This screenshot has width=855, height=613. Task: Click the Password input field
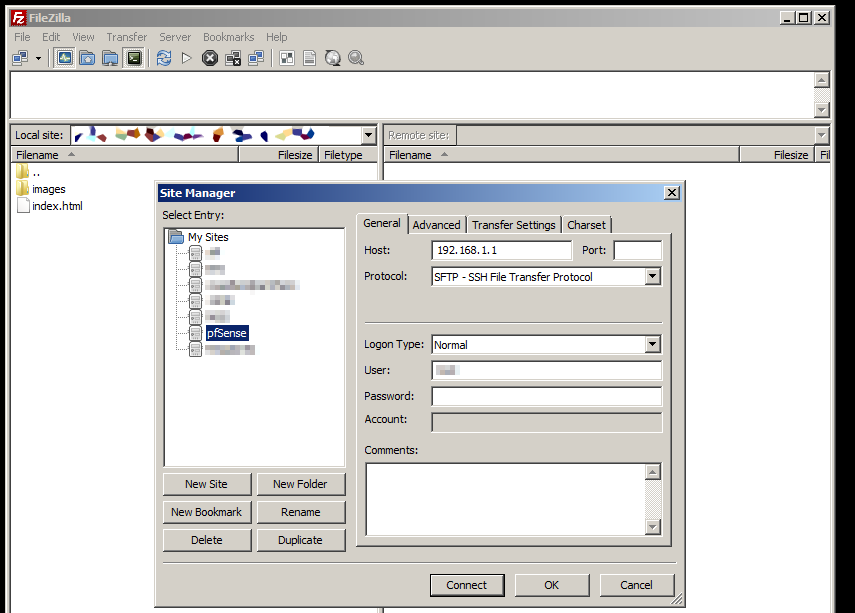click(x=546, y=396)
